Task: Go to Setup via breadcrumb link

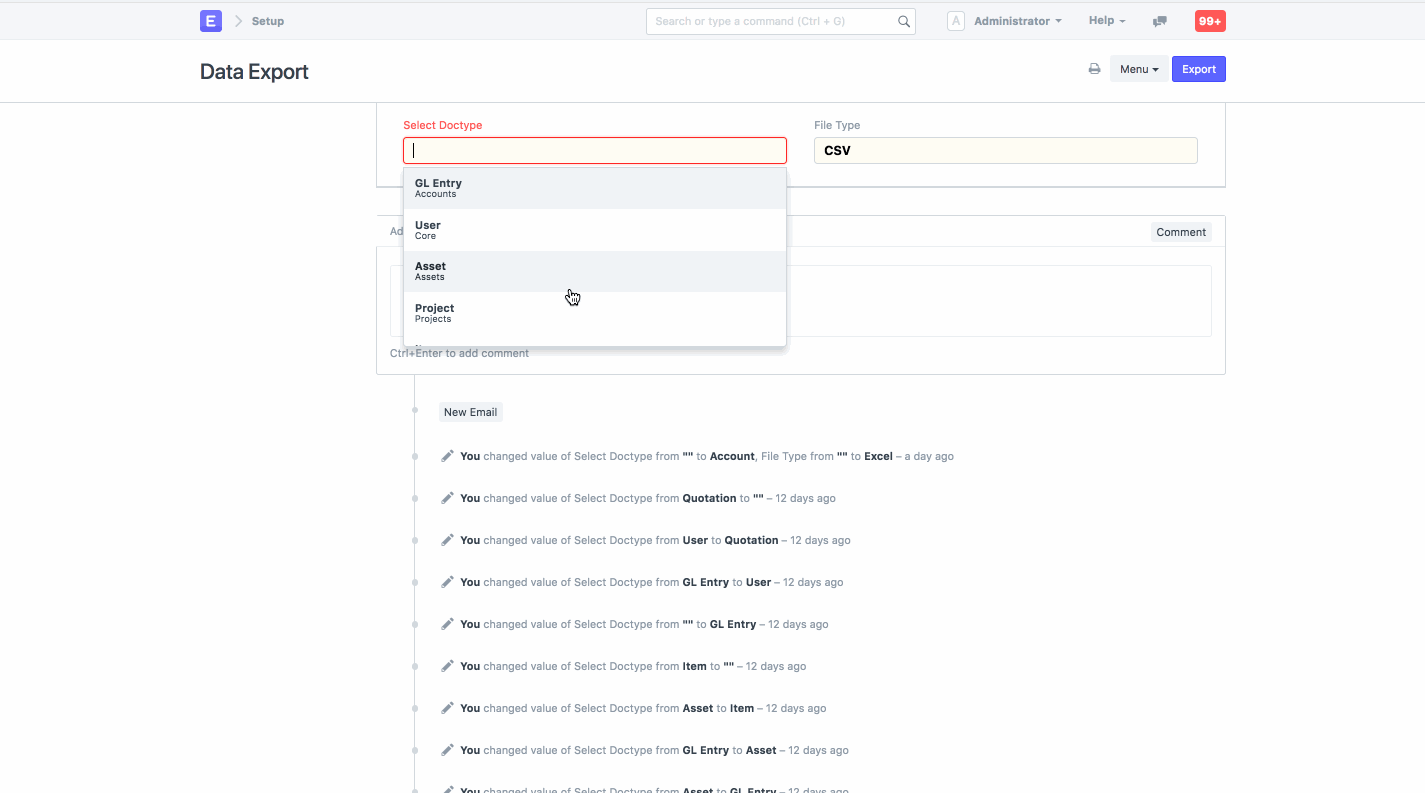Action: point(268,21)
